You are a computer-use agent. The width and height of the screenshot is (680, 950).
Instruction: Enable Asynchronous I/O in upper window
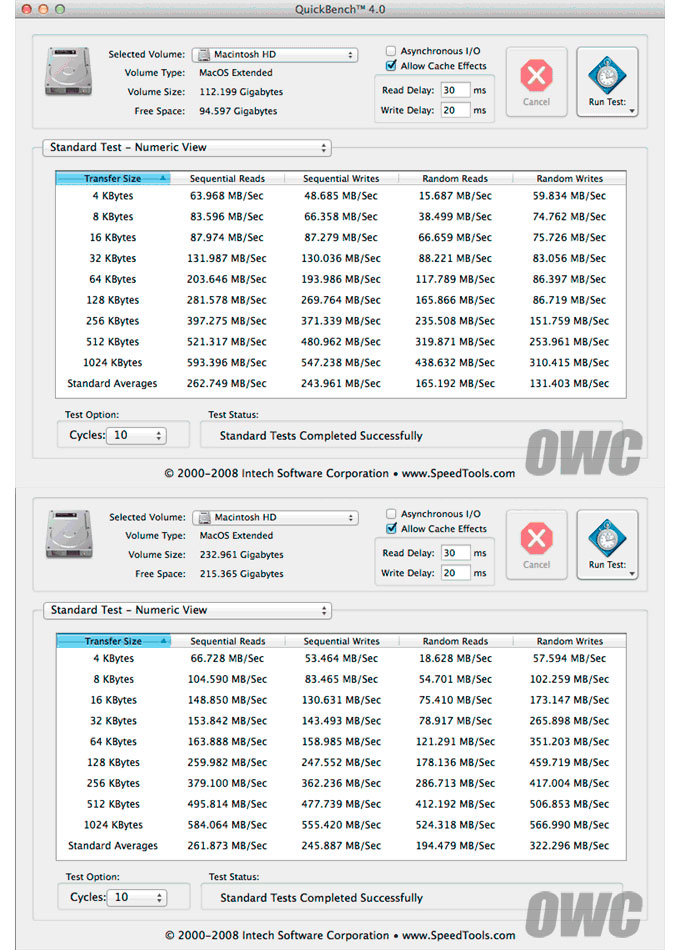pyautogui.click(x=391, y=51)
